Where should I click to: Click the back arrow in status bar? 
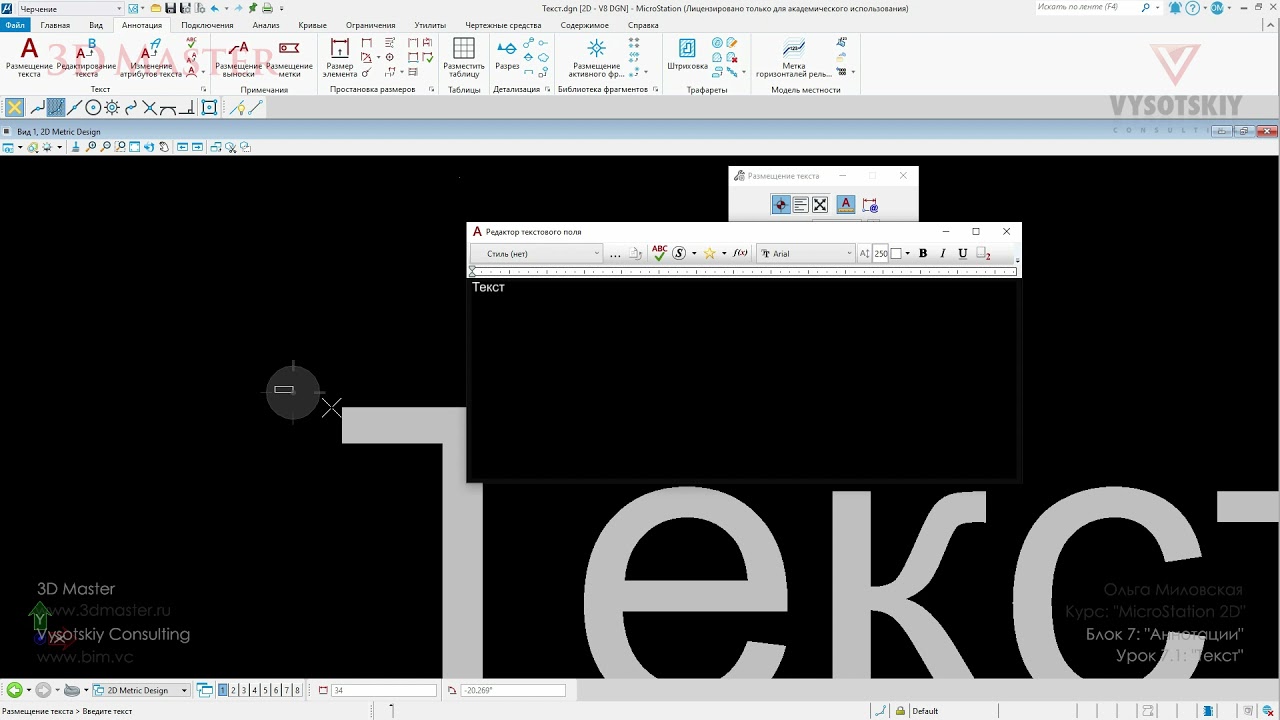(14, 690)
